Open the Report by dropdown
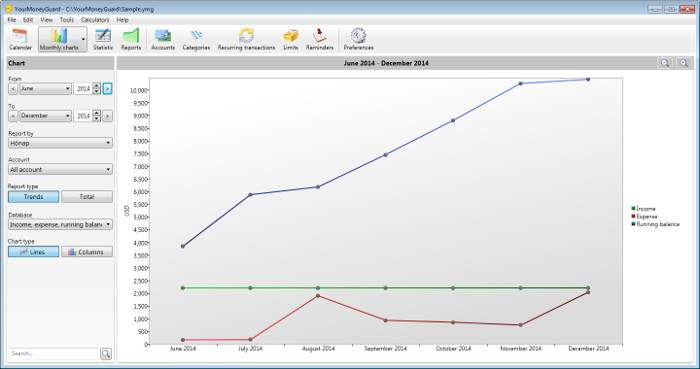This screenshot has width=700, height=369. point(60,143)
